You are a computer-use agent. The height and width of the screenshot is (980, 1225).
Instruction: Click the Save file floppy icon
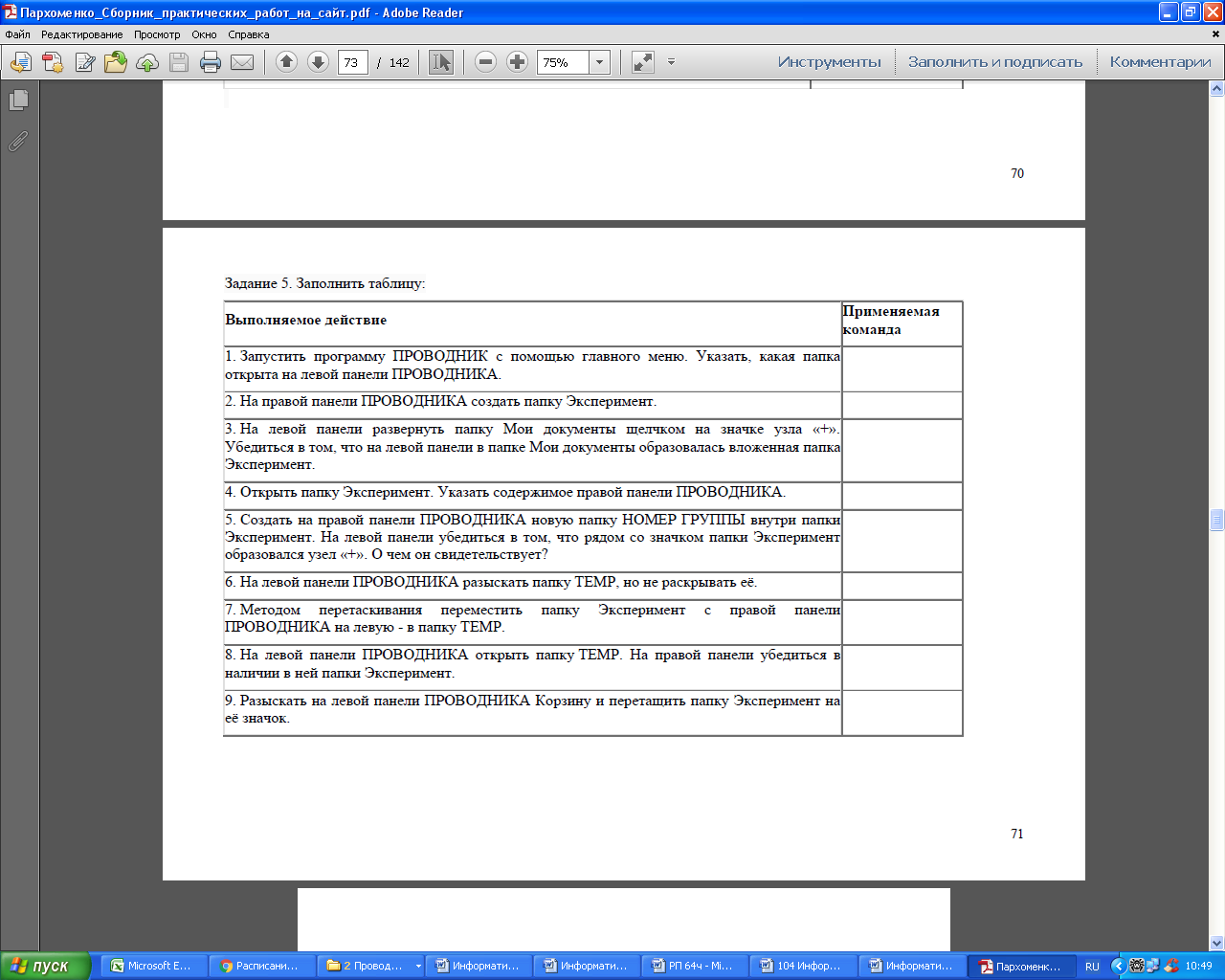click(x=179, y=62)
